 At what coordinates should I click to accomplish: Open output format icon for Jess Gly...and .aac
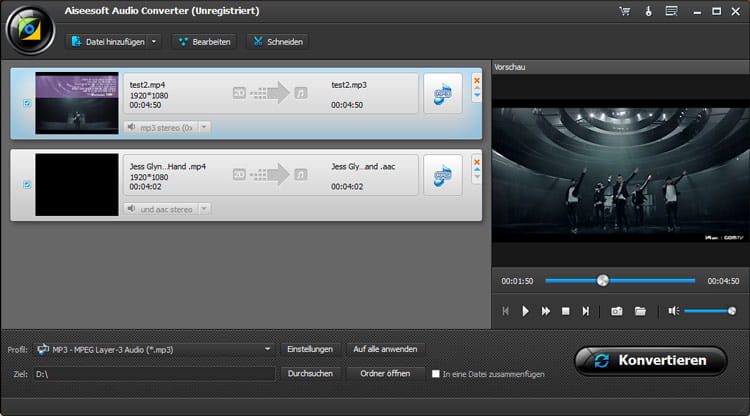pyautogui.click(x=443, y=175)
